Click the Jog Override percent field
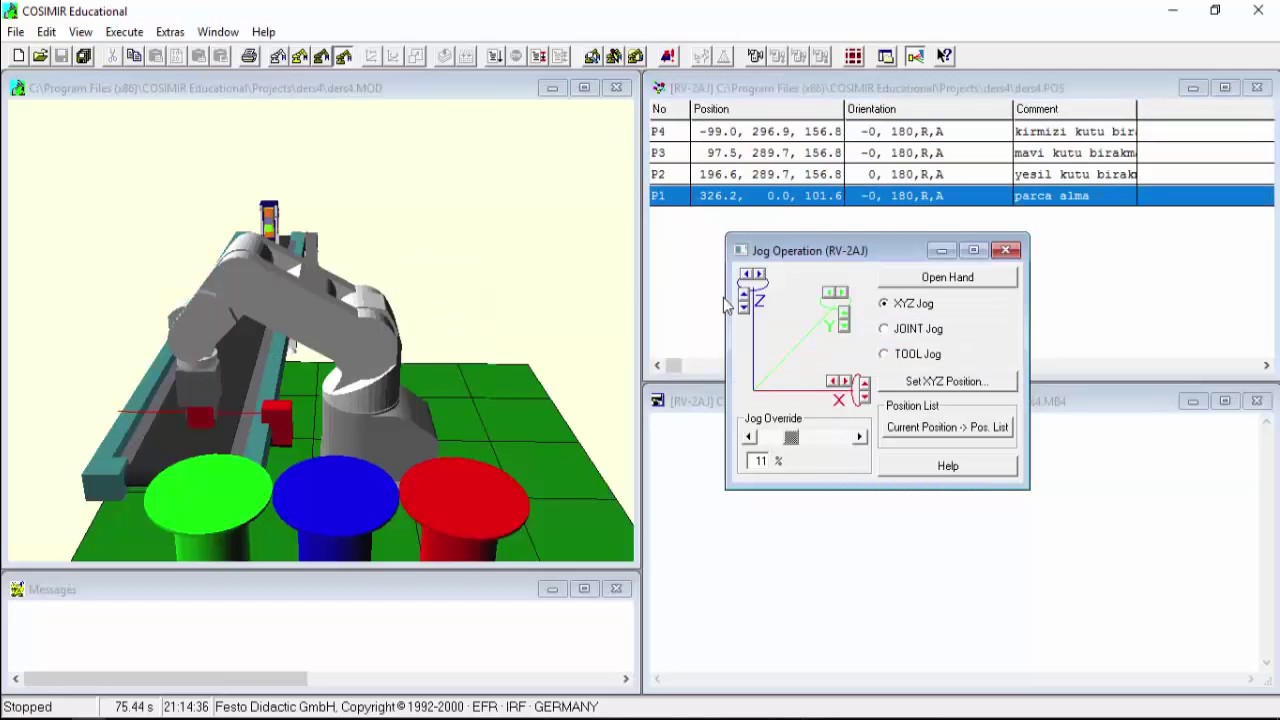Viewport: 1280px width, 720px height. point(760,461)
